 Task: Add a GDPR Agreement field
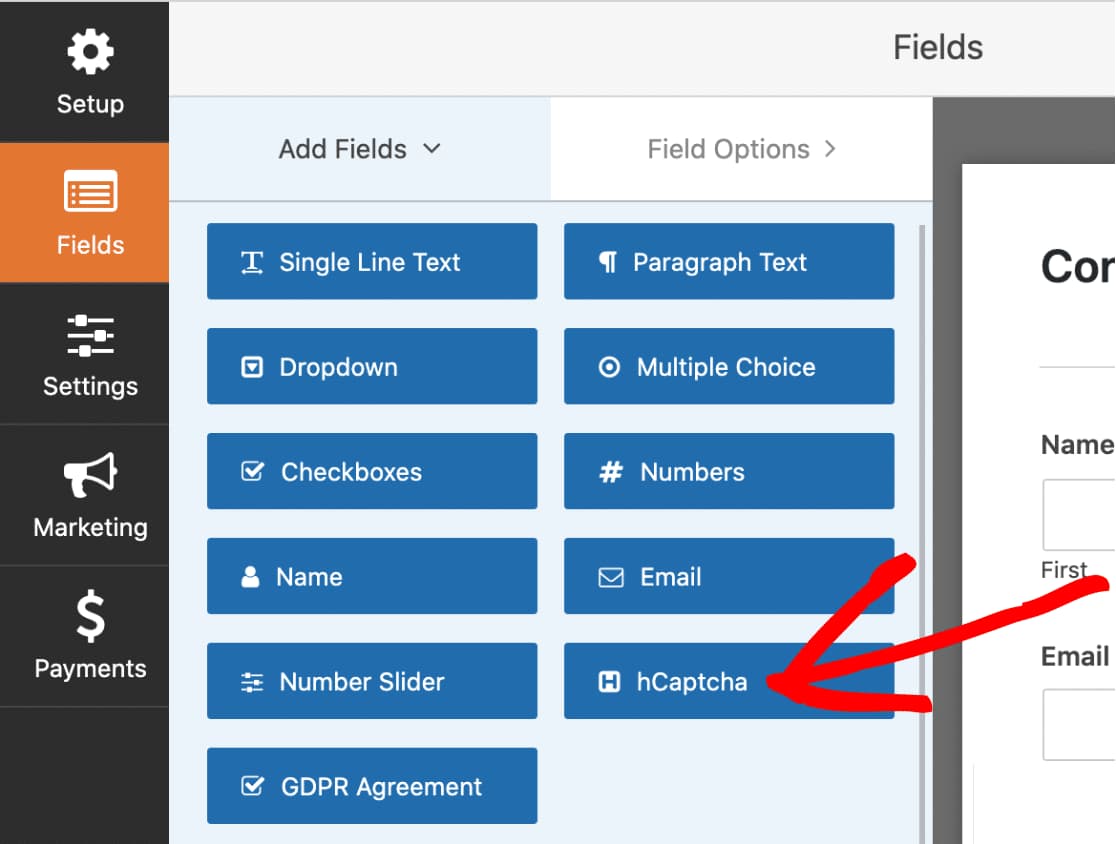pyautogui.click(x=371, y=786)
